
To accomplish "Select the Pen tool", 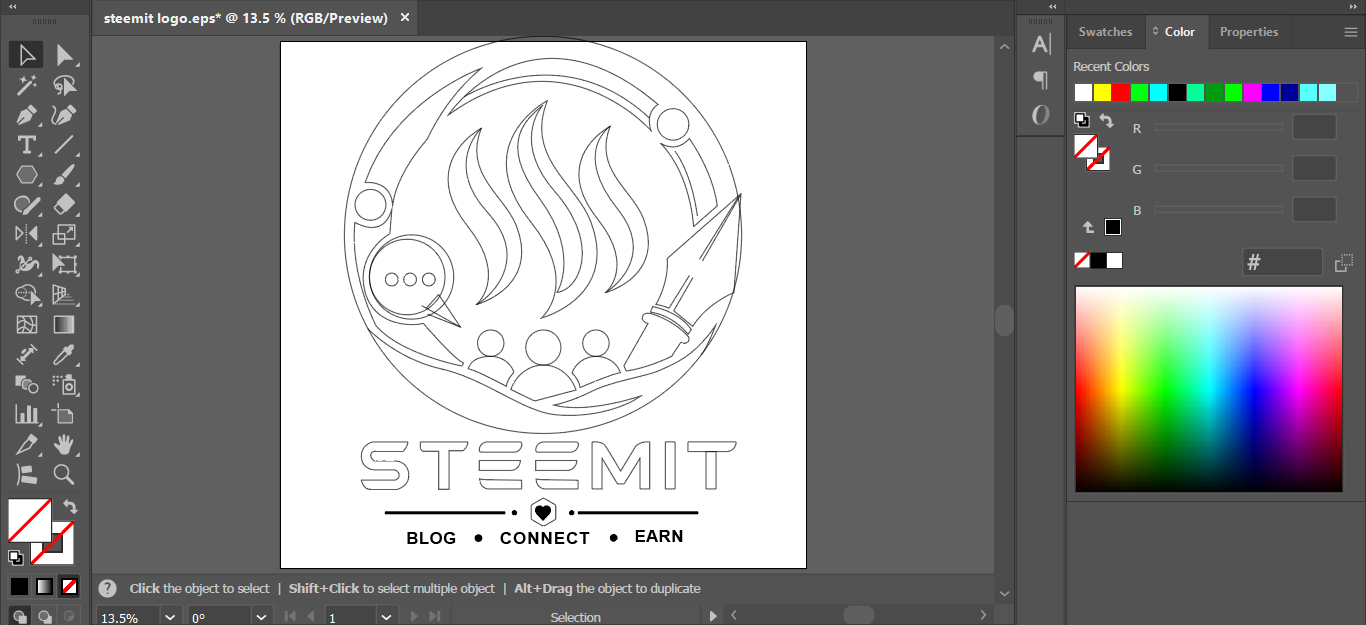I will click(x=26, y=115).
